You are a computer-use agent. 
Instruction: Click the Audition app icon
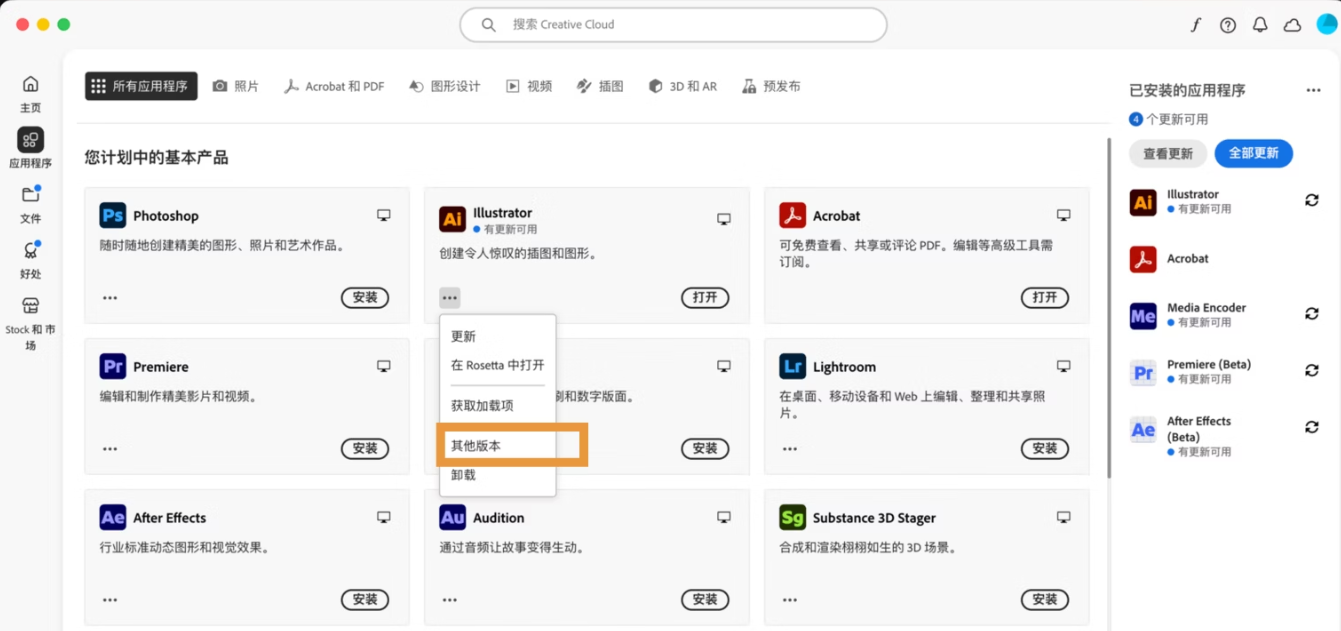tap(452, 517)
